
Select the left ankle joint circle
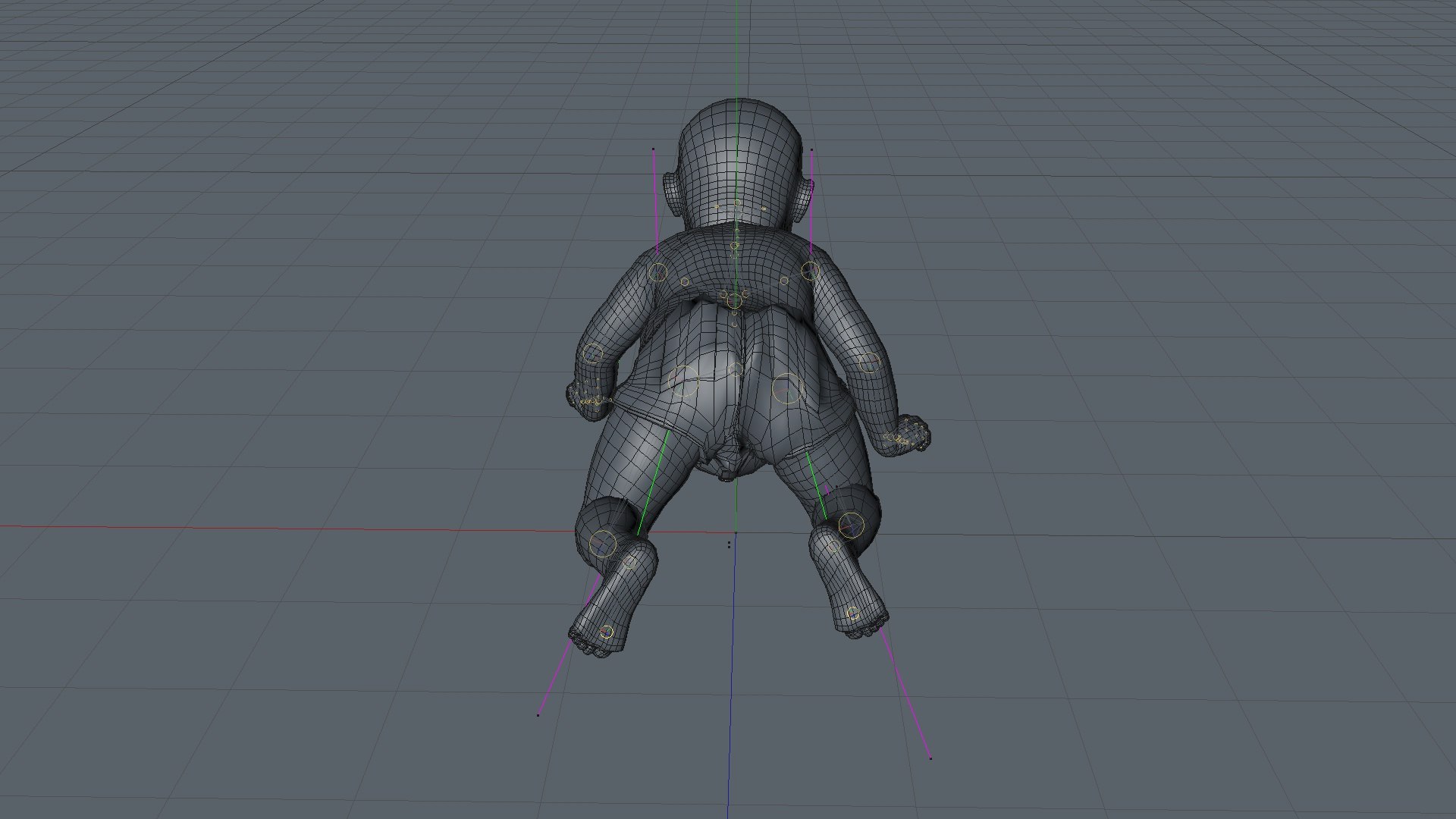coord(629,562)
